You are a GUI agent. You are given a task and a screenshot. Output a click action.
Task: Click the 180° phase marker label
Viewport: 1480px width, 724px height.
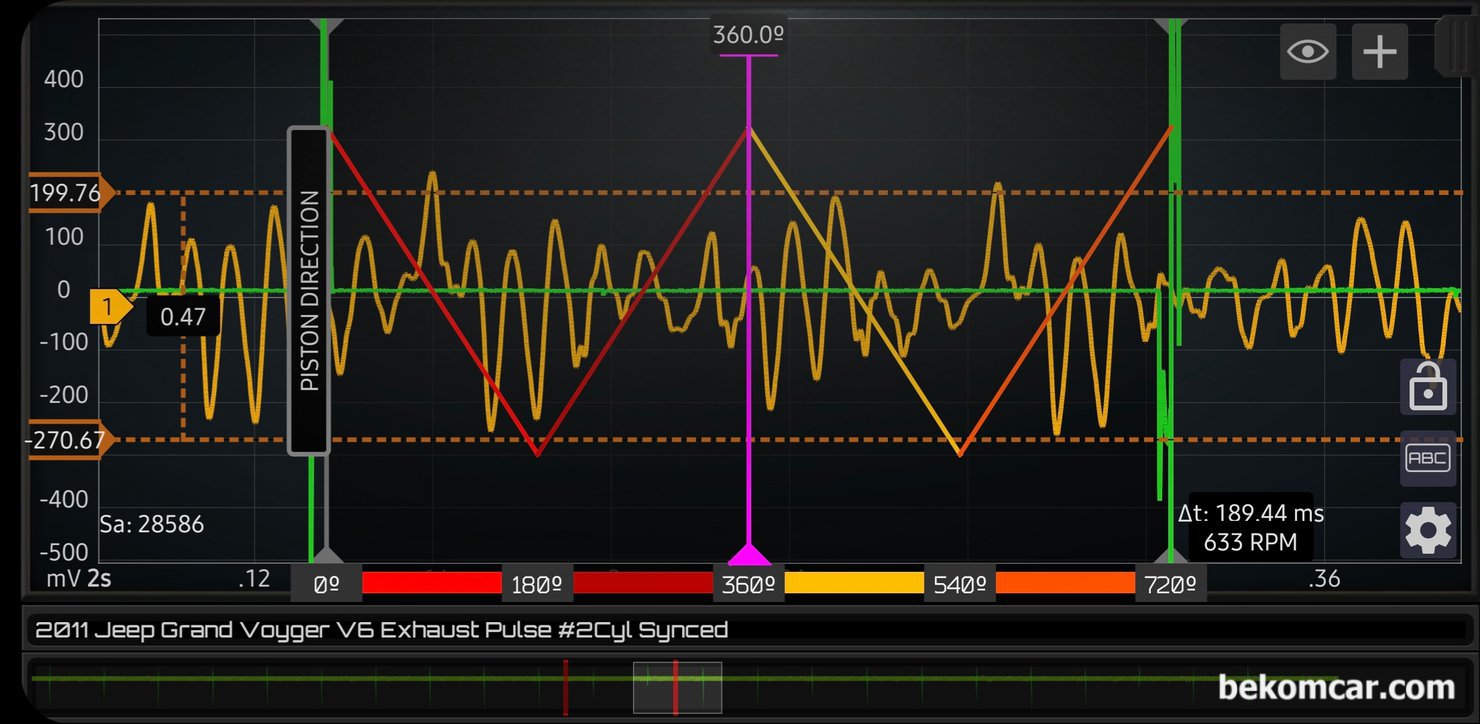(x=537, y=585)
